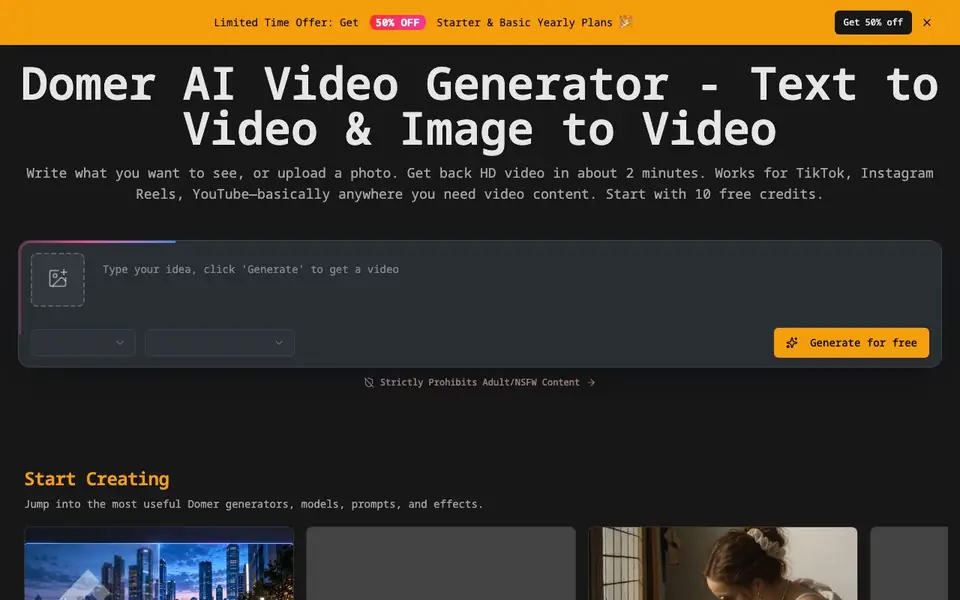Image resolution: width=960 pixels, height=600 pixels.
Task: Click arrow after NSFW Content notice
Action: pyautogui.click(x=591, y=382)
